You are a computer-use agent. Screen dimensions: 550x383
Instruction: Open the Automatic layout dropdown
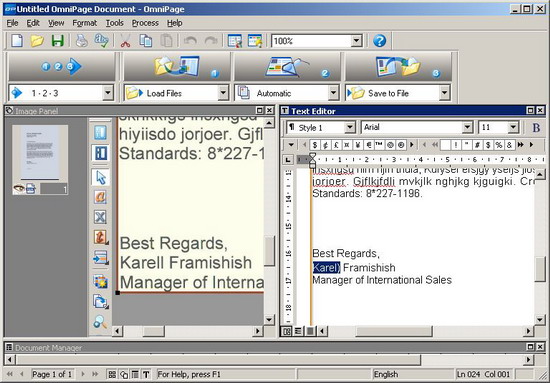pos(334,93)
